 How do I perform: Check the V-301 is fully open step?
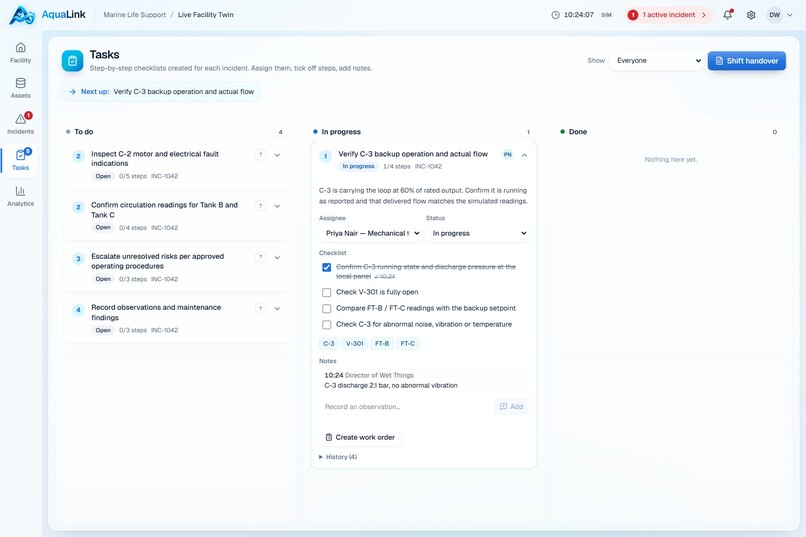(326, 292)
